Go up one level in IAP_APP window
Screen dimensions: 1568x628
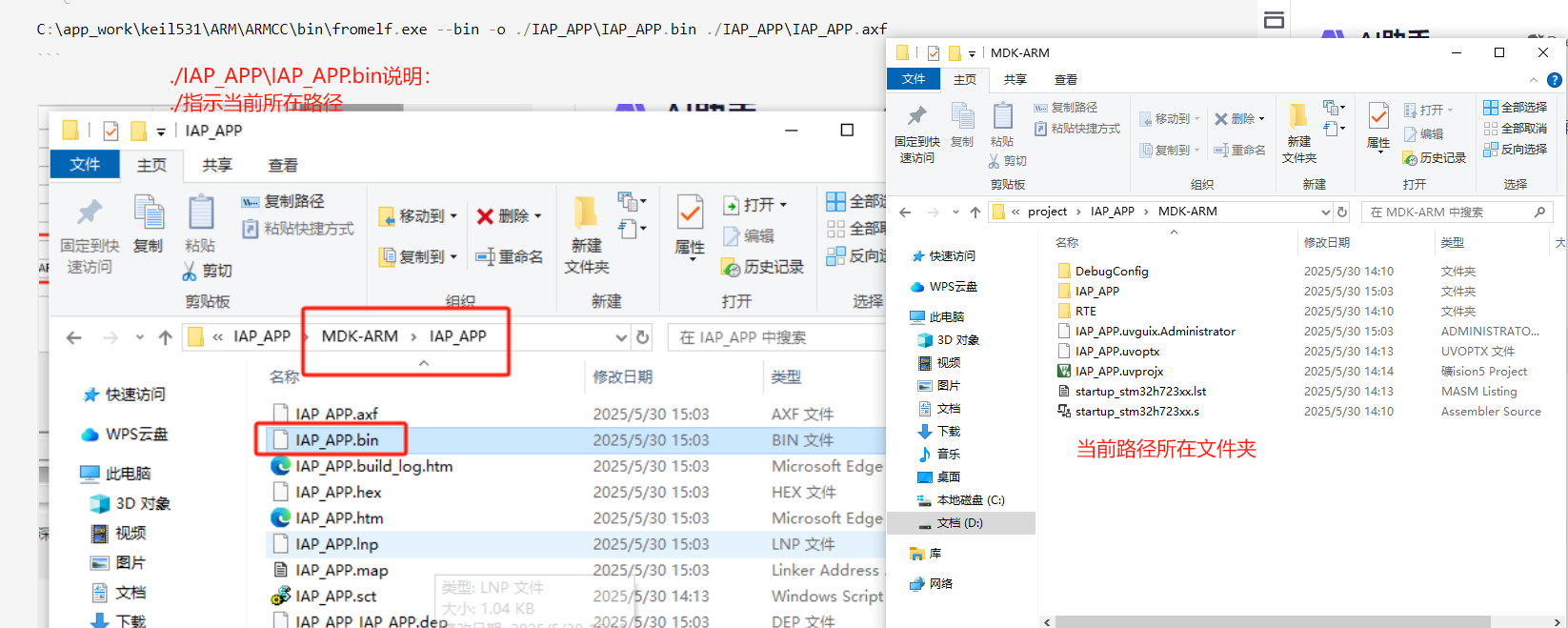[x=165, y=337]
